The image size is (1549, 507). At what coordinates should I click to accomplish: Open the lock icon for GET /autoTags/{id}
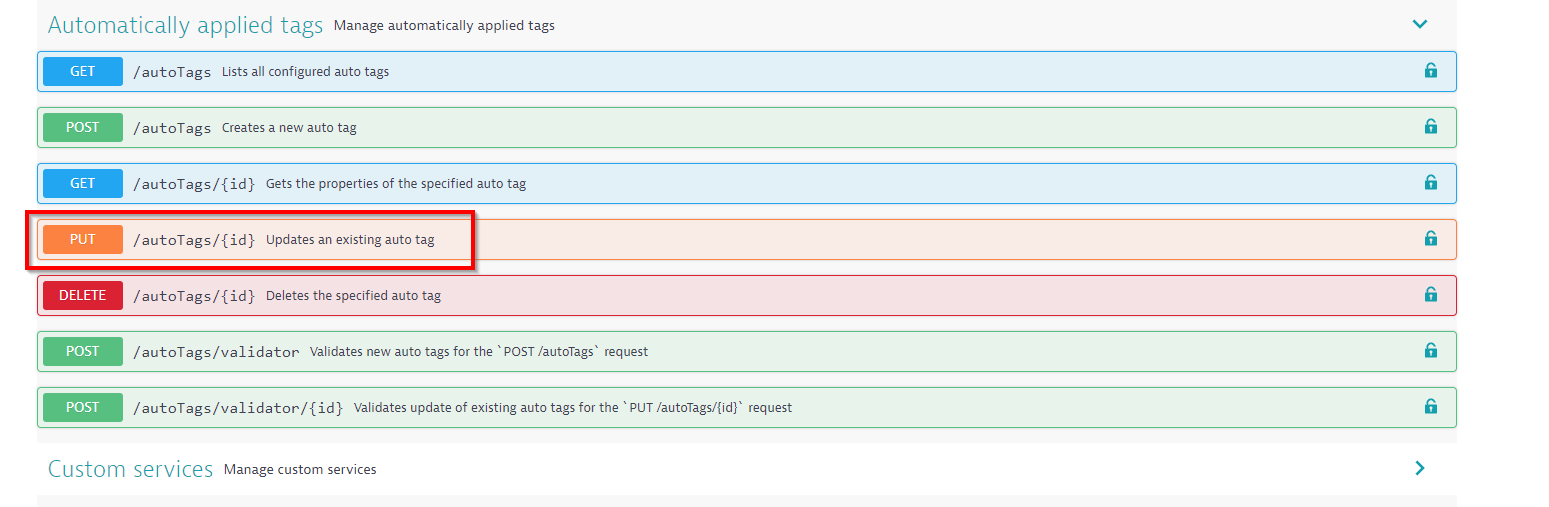[x=1430, y=183]
